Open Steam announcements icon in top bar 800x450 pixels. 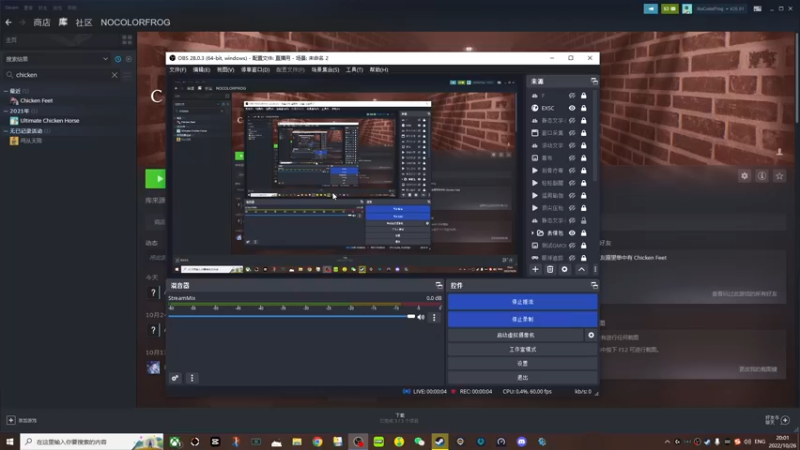click(x=651, y=9)
